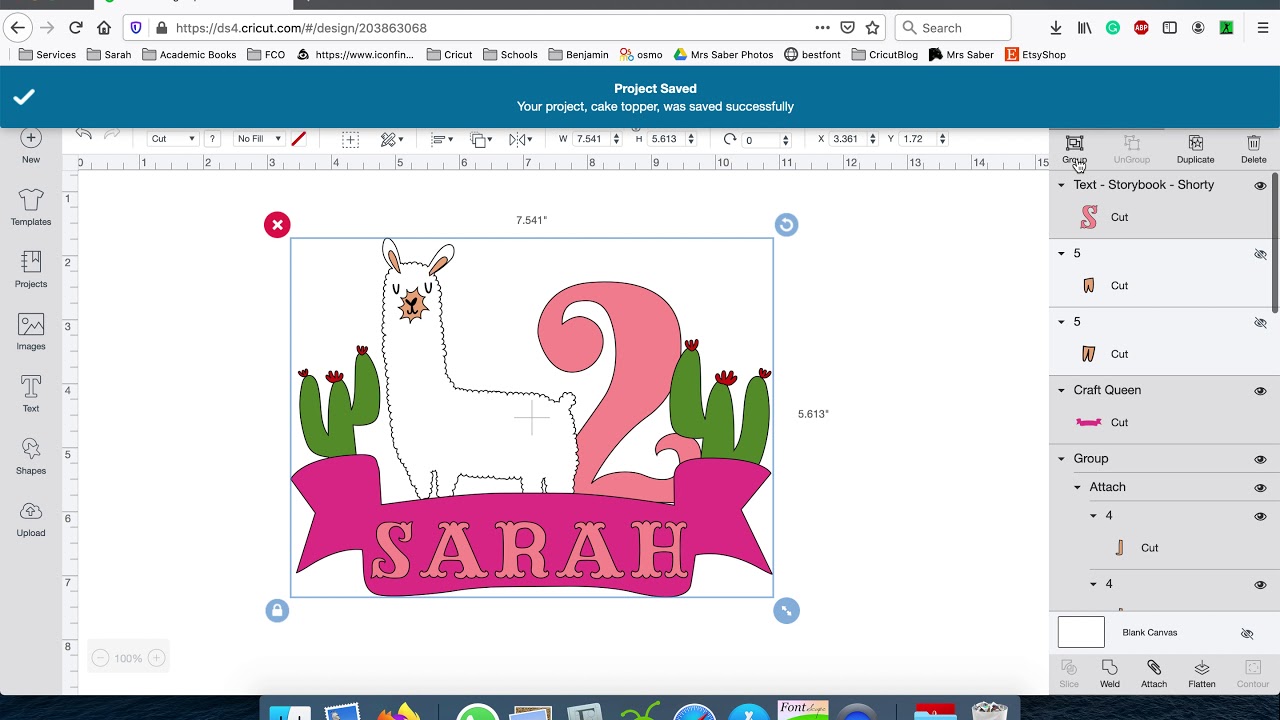Open the Cut linetype dropdown
Screen dimensions: 1280x720
tap(172, 139)
